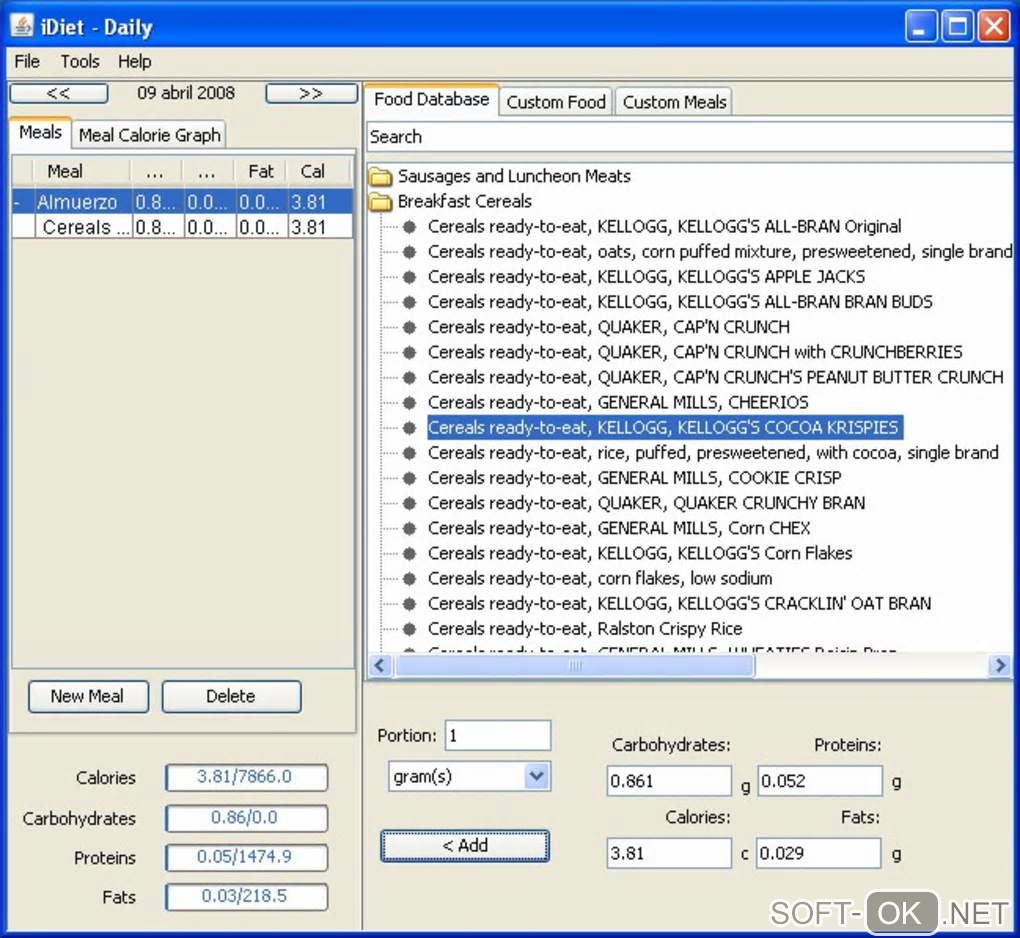Select CAP'N CRUNCH'S PEANUT BUTTER CRUNCH item
The image size is (1020, 938).
pyautogui.click(x=716, y=378)
